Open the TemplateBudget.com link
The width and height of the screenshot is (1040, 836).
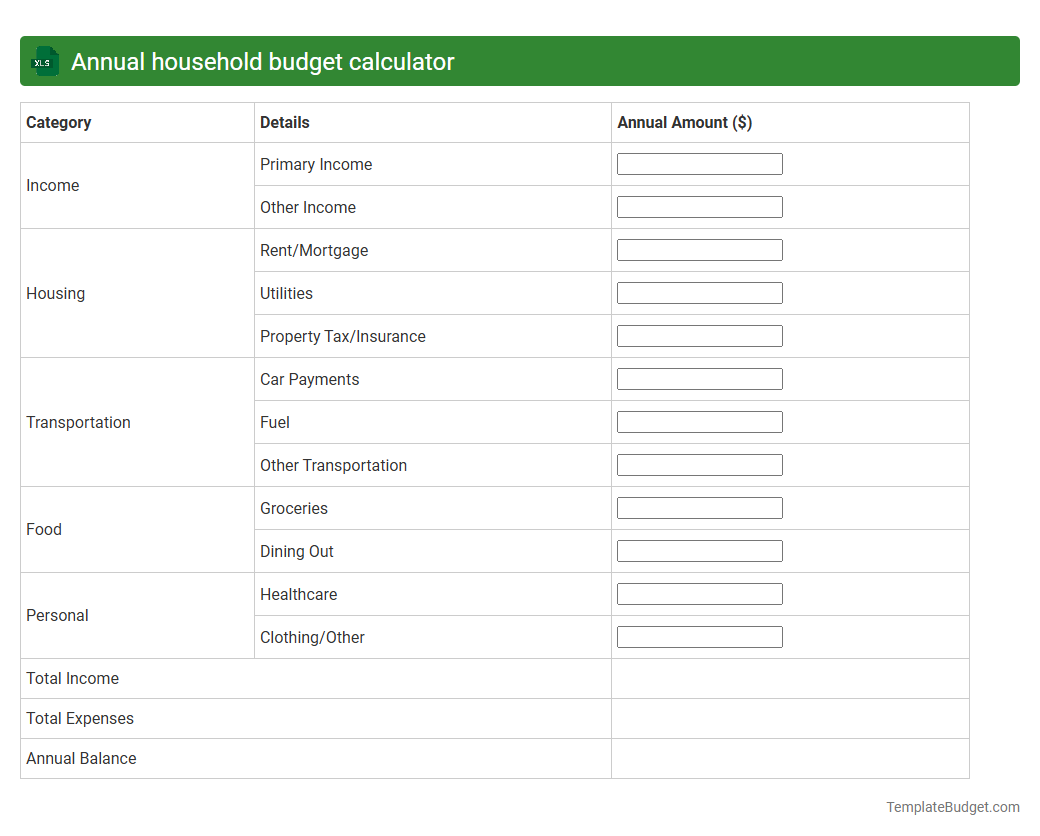click(x=952, y=805)
